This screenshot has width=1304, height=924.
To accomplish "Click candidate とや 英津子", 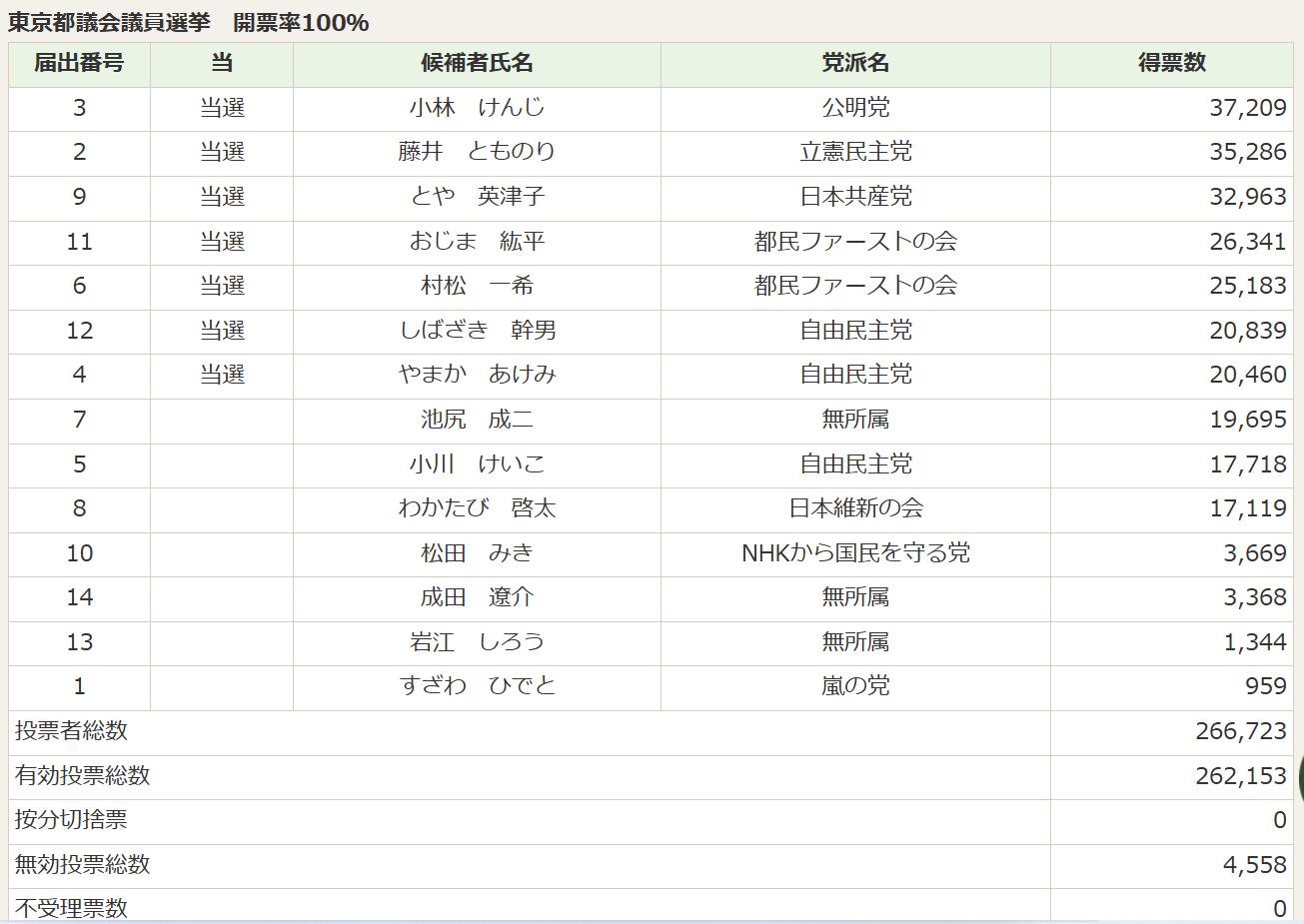I will coord(477,197).
